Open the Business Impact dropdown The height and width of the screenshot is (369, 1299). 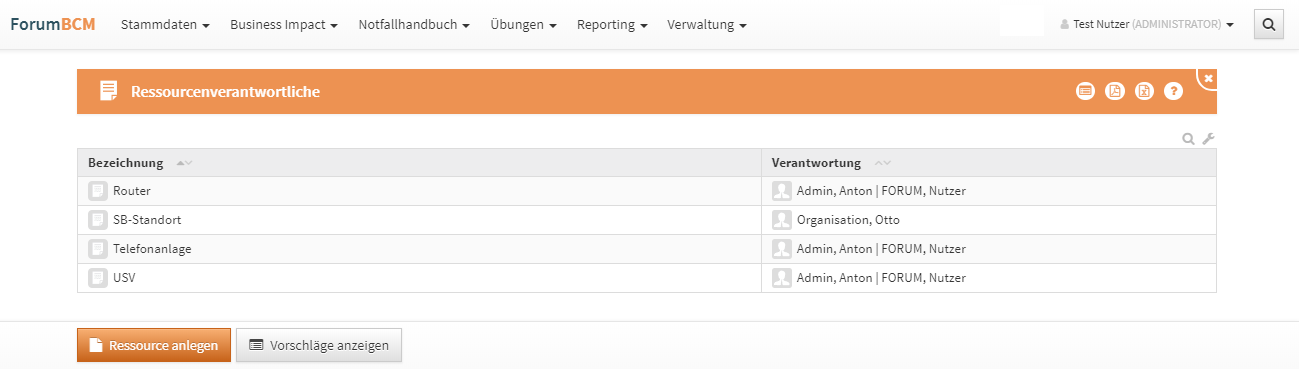click(284, 25)
